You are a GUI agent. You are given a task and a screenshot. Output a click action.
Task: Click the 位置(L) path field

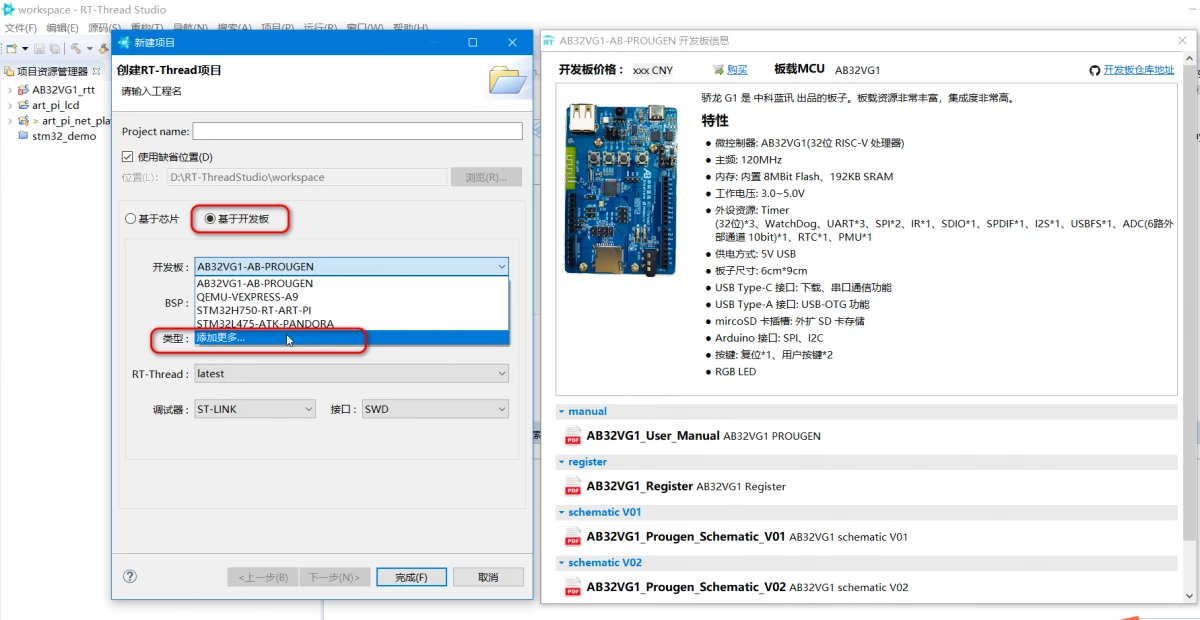click(x=307, y=177)
